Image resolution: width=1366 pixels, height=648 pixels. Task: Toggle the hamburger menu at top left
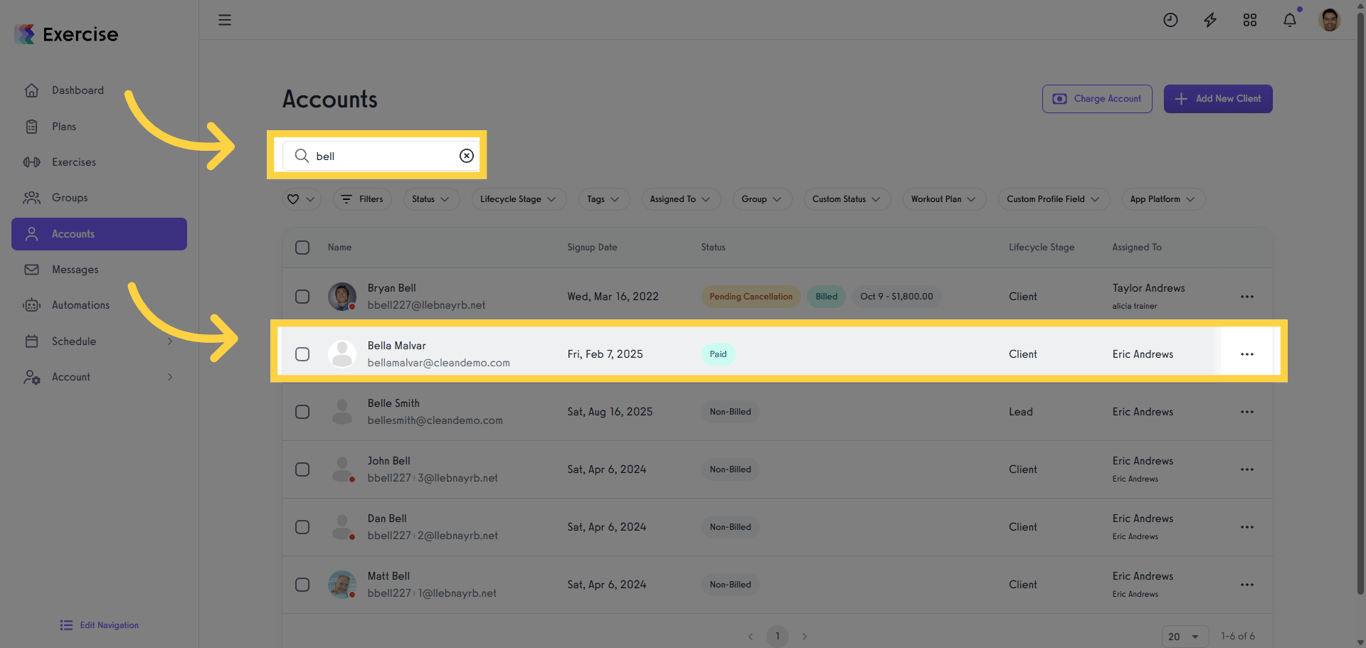[224, 19]
